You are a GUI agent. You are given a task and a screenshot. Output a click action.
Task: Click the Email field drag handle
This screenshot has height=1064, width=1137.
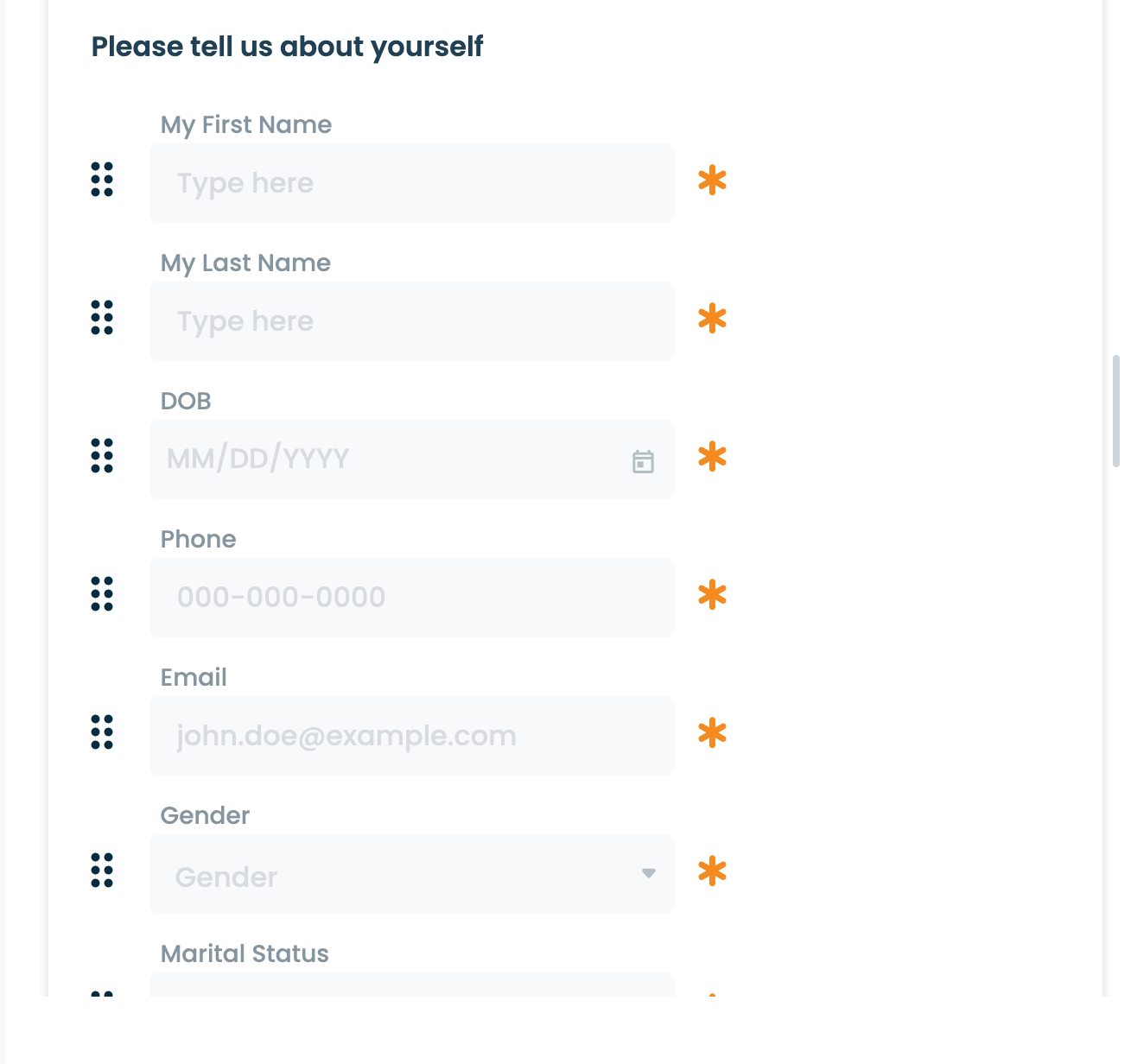tap(102, 732)
